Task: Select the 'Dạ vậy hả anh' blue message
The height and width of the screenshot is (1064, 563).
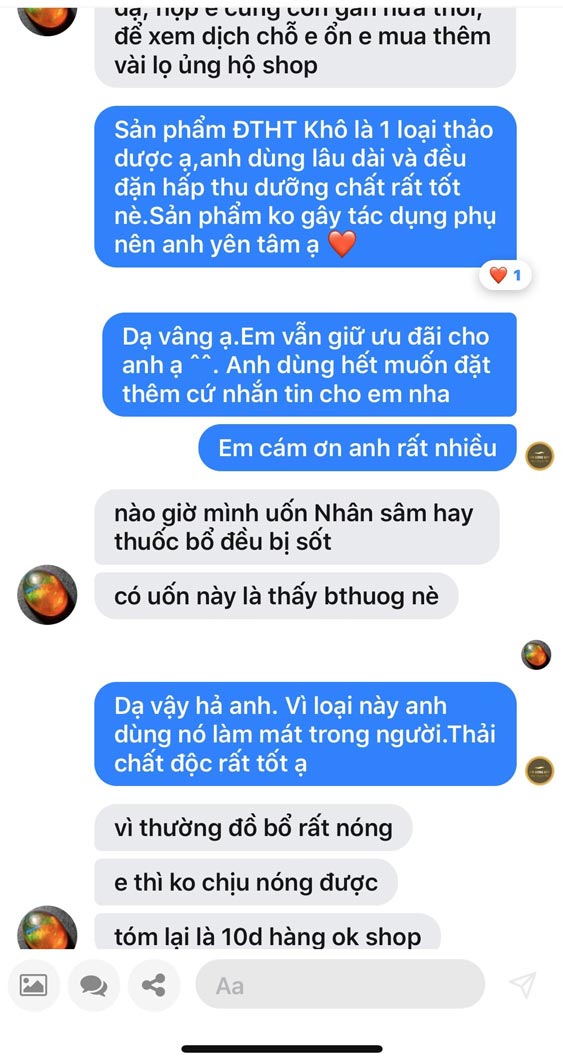Action: point(305,734)
